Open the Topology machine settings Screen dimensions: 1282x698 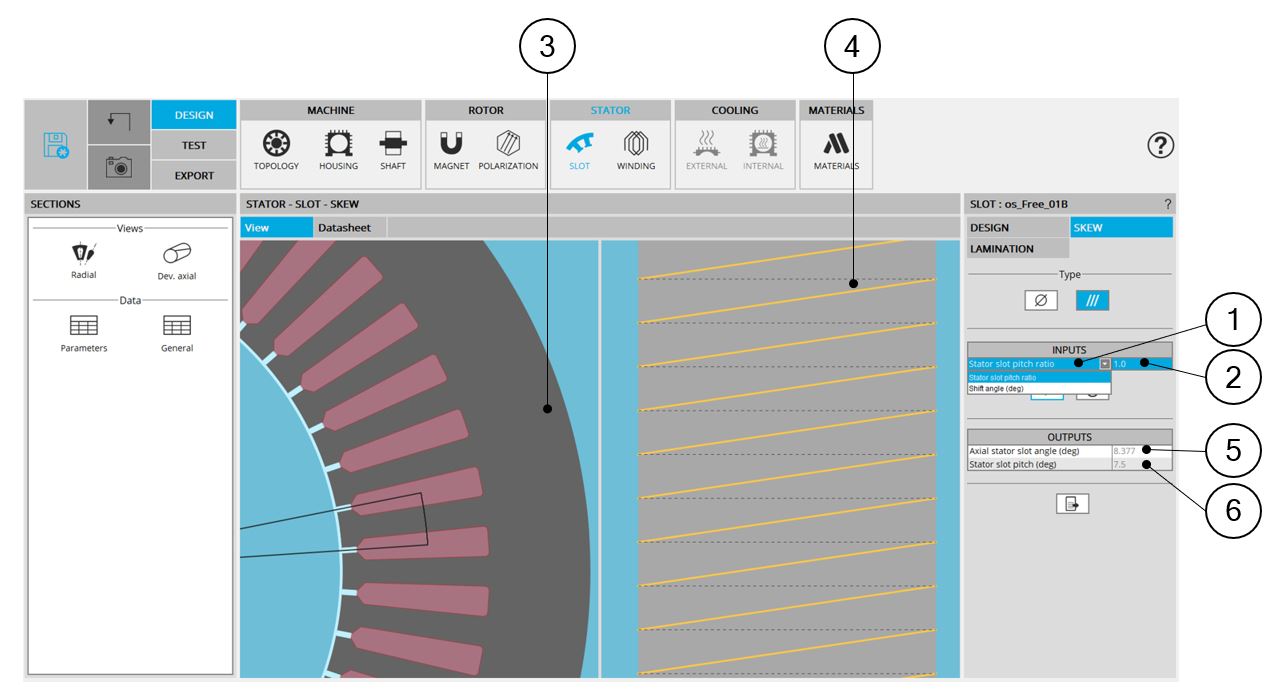(275, 148)
